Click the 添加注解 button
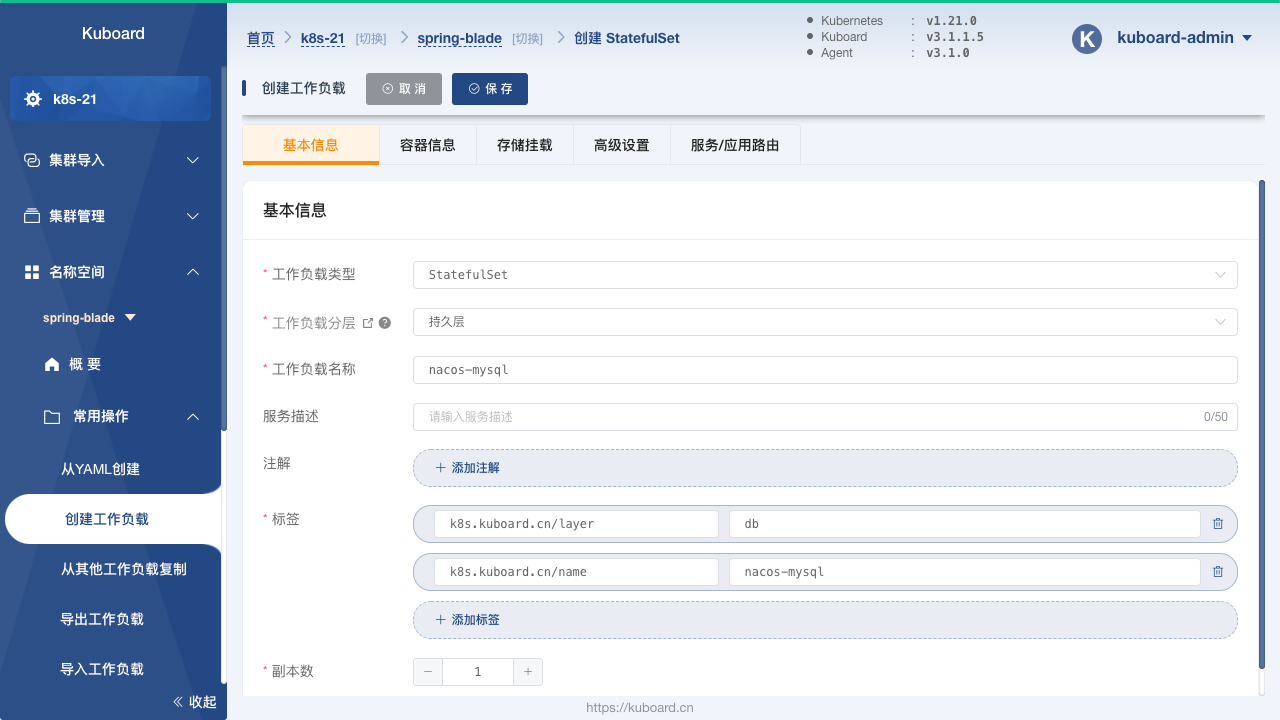 click(x=825, y=468)
